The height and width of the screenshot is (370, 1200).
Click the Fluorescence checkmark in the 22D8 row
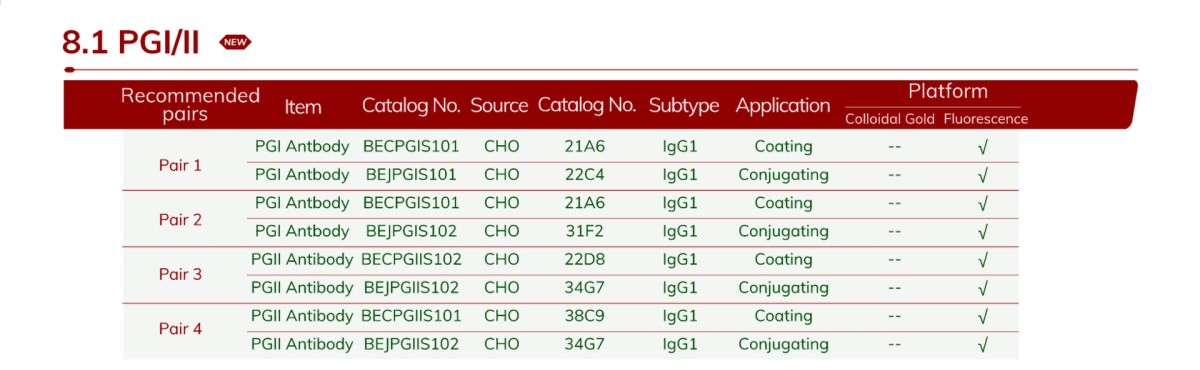[x=983, y=260]
